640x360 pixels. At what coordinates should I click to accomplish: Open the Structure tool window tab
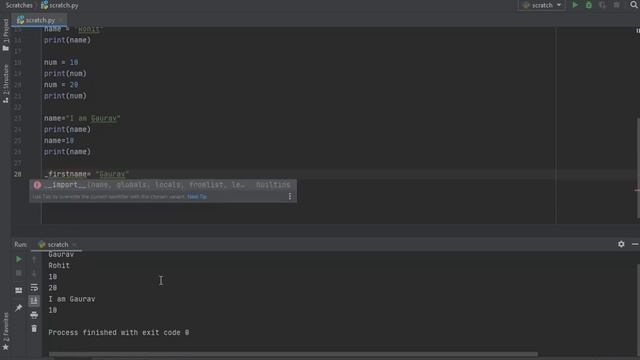5,84
